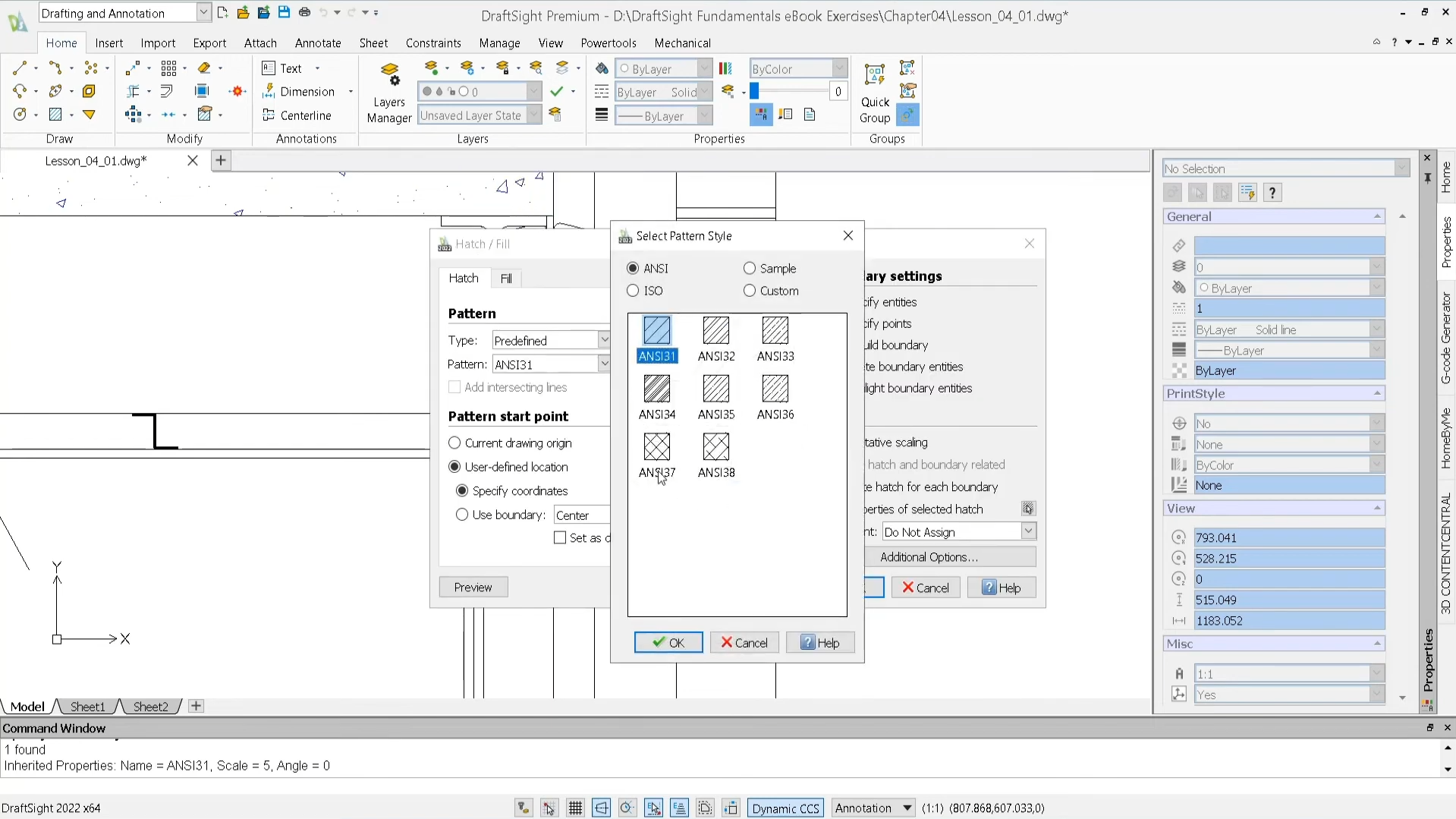The image size is (1456, 819).
Task: Select the ANSI37 hatch pattern thumbnail
Action: 656,447
